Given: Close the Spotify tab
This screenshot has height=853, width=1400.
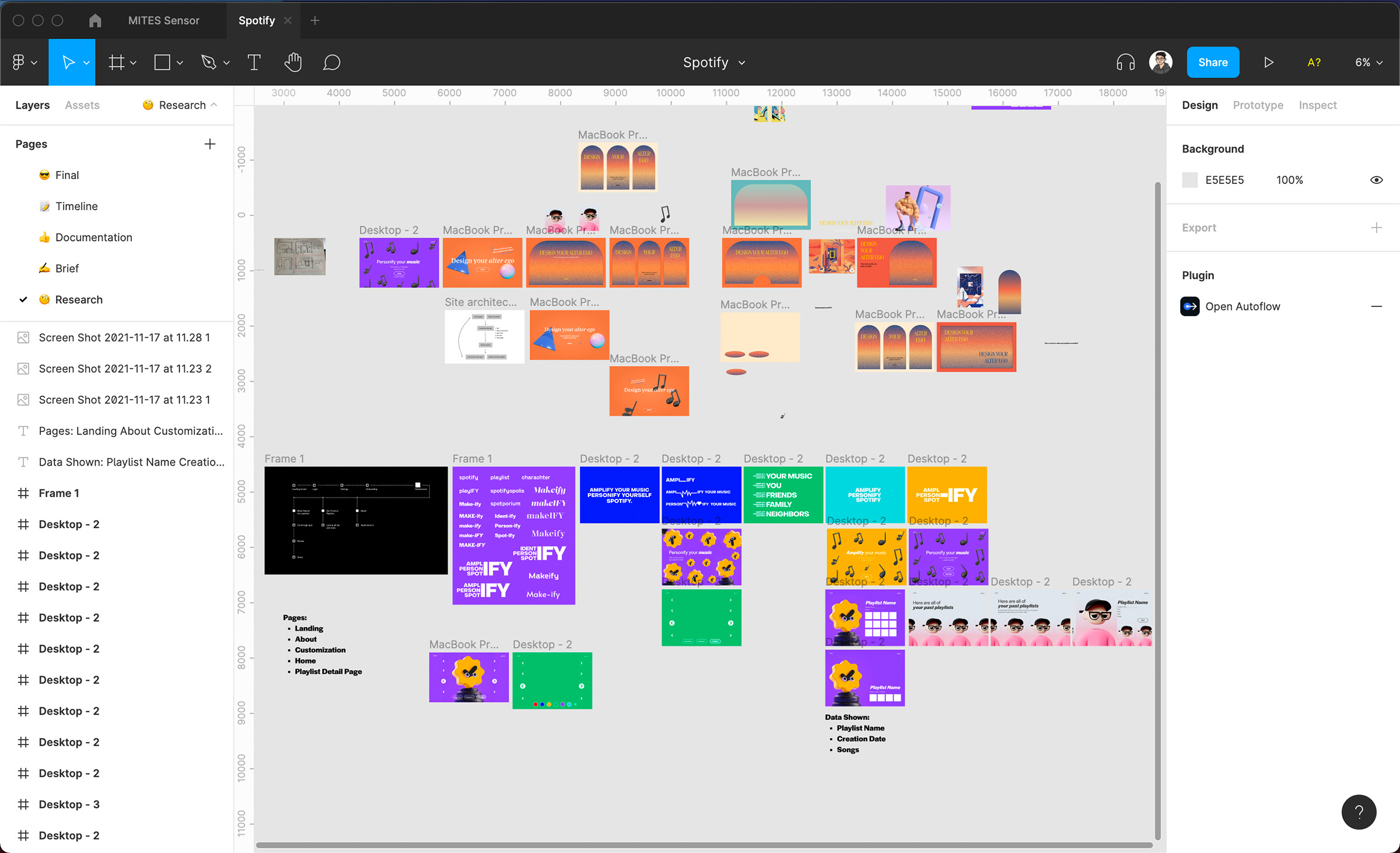Looking at the screenshot, I should coord(288,20).
